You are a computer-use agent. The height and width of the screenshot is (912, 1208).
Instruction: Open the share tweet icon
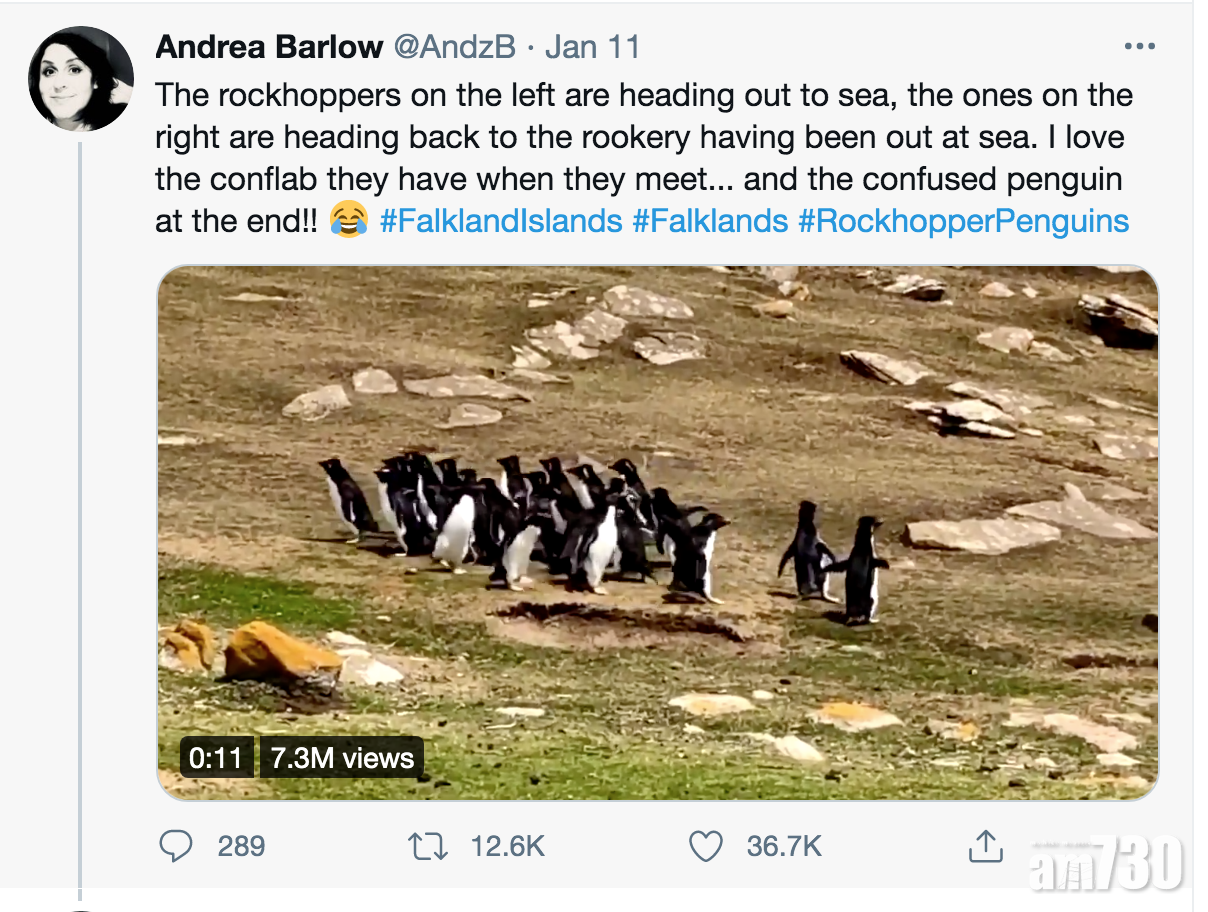pyautogui.click(x=985, y=847)
